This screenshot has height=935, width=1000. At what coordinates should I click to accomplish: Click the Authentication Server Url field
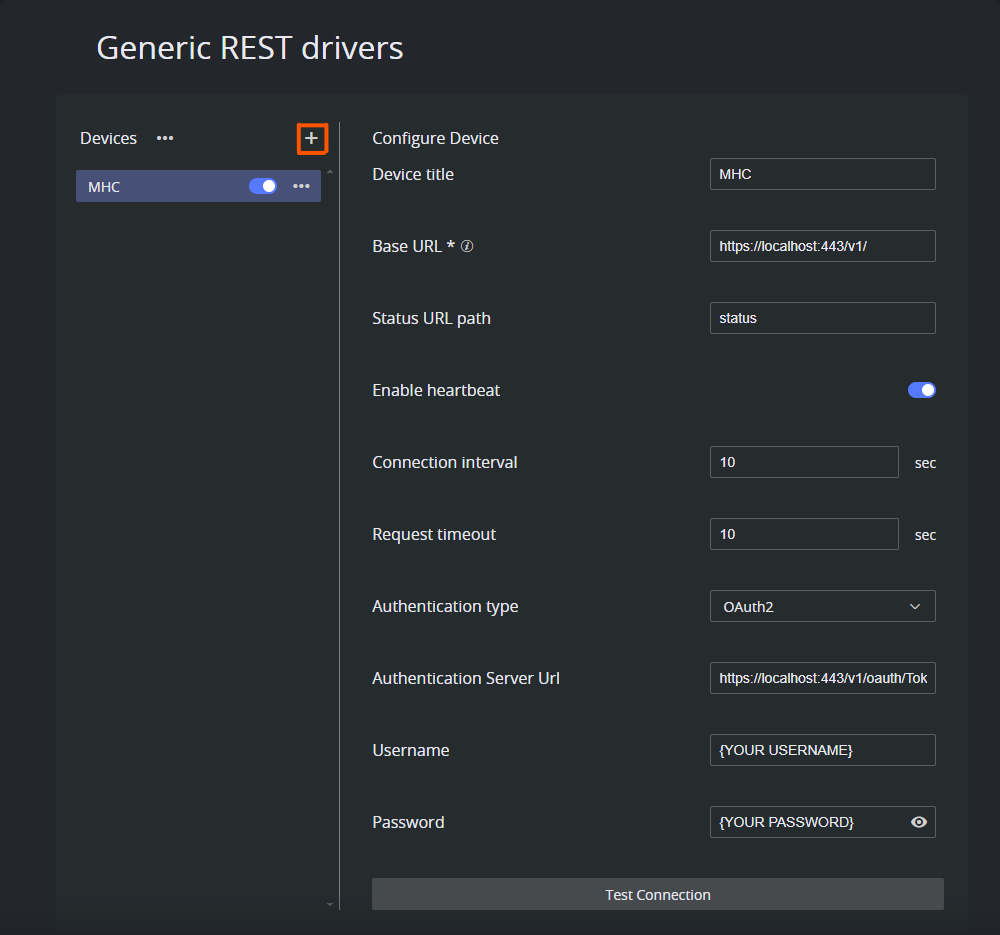pyautogui.click(x=822, y=678)
